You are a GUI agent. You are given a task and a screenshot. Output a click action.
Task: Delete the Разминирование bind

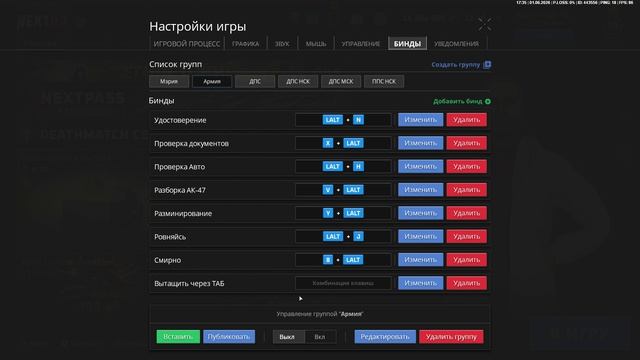coord(466,213)
